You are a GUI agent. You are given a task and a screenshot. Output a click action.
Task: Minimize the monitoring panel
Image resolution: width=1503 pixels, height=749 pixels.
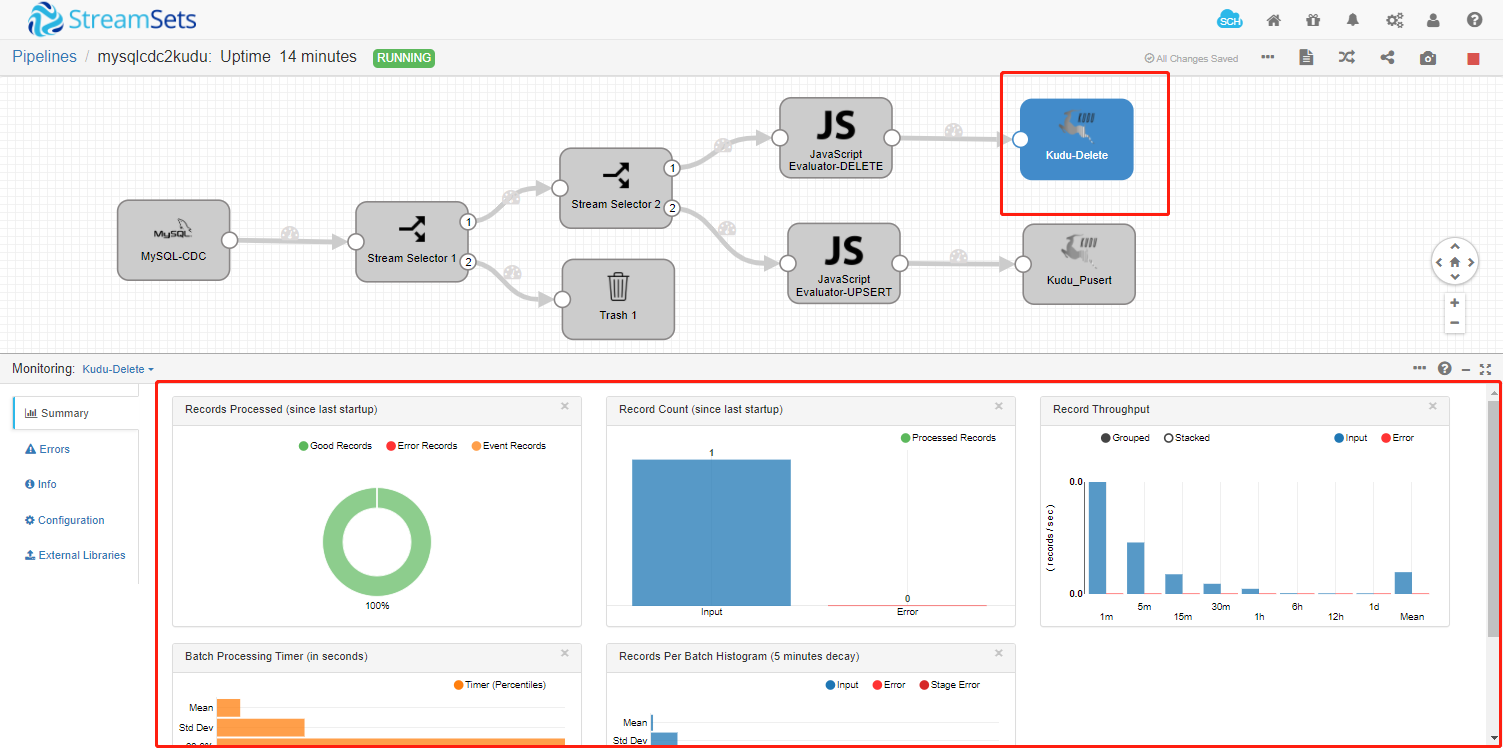1466,369
